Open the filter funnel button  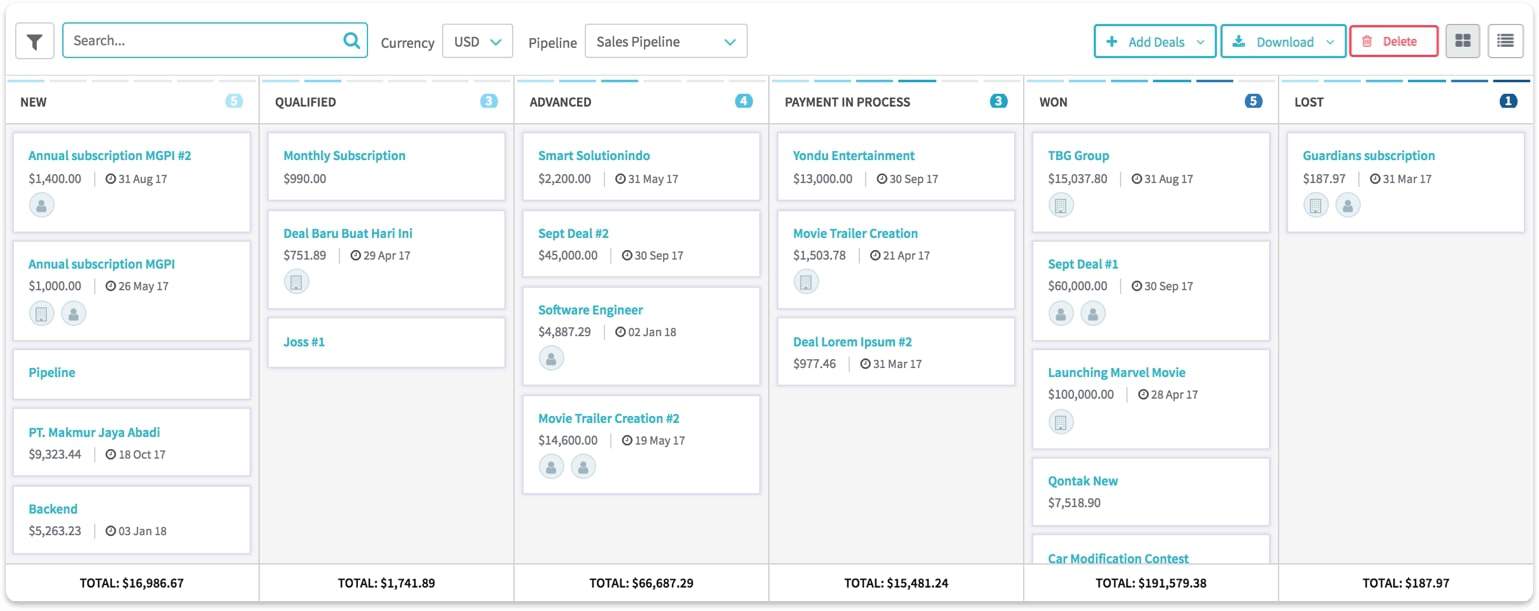pos(35,41)
